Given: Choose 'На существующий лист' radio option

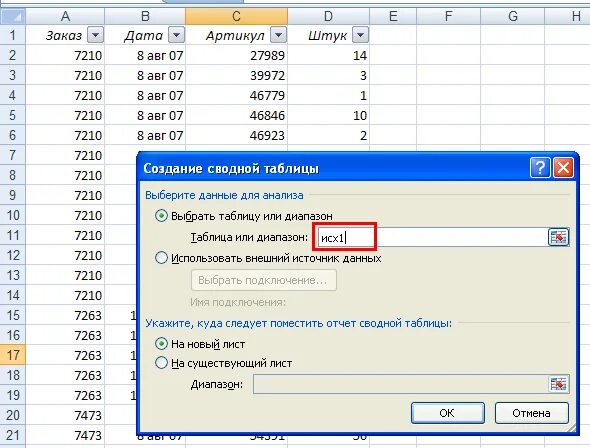Looking at the screenshot, I should coord(161,363).
